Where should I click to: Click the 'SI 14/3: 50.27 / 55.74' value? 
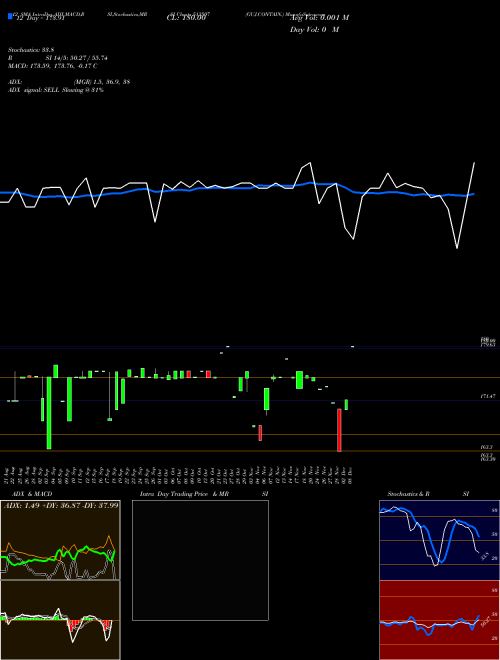[77, 58]
